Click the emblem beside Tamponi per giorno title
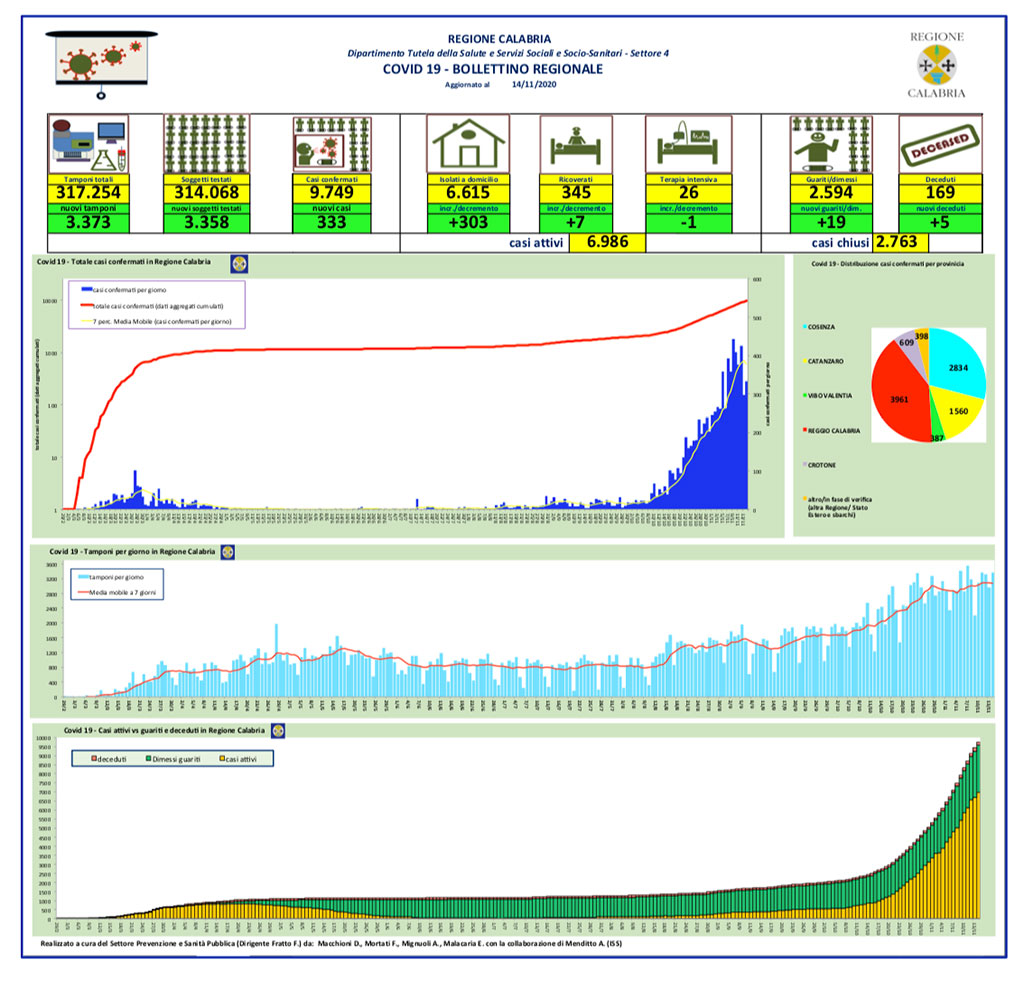Viewport: 1024px width, 988px height. 228,552
